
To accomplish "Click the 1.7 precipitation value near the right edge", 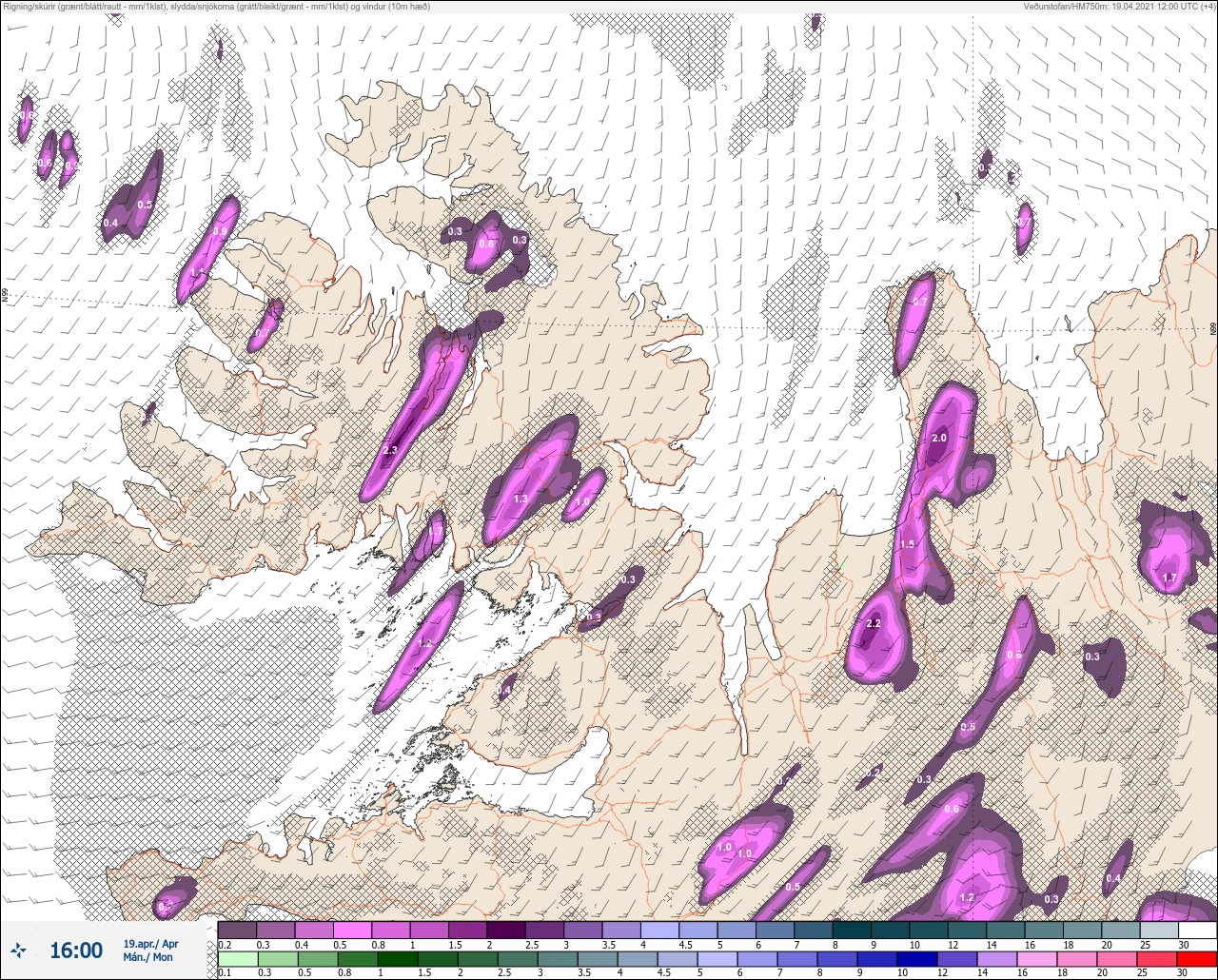I will click(1169, 578).
